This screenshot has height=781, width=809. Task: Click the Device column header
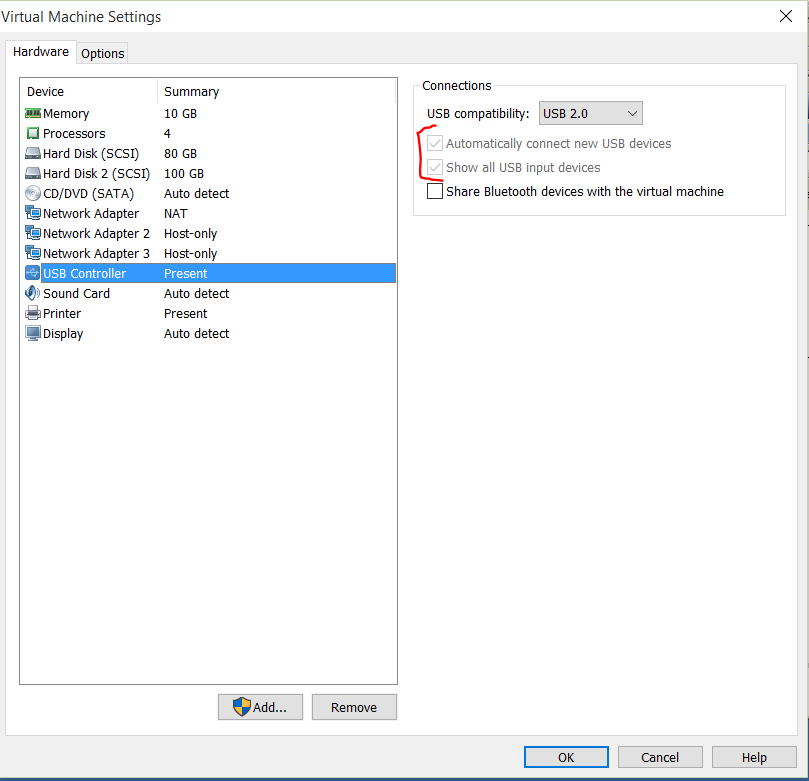[x=45, y=92]
